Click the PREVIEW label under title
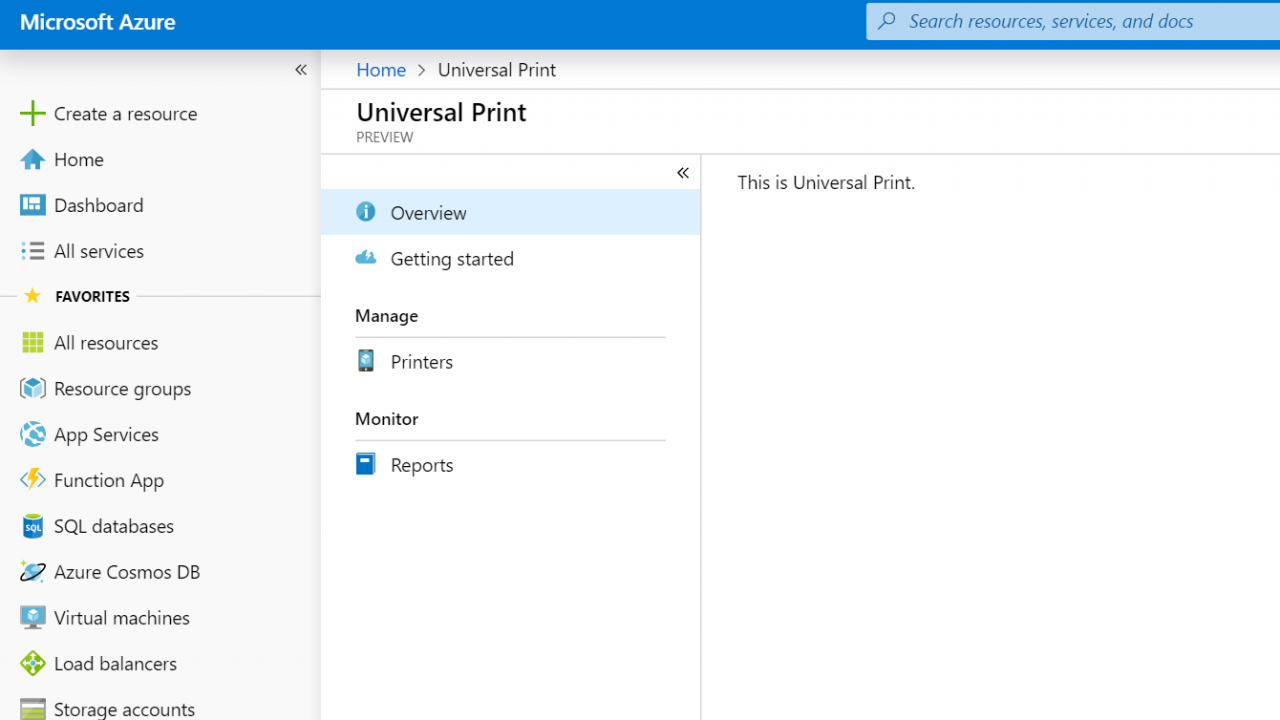Screen dimensions: 1280x720 [384, 137]
